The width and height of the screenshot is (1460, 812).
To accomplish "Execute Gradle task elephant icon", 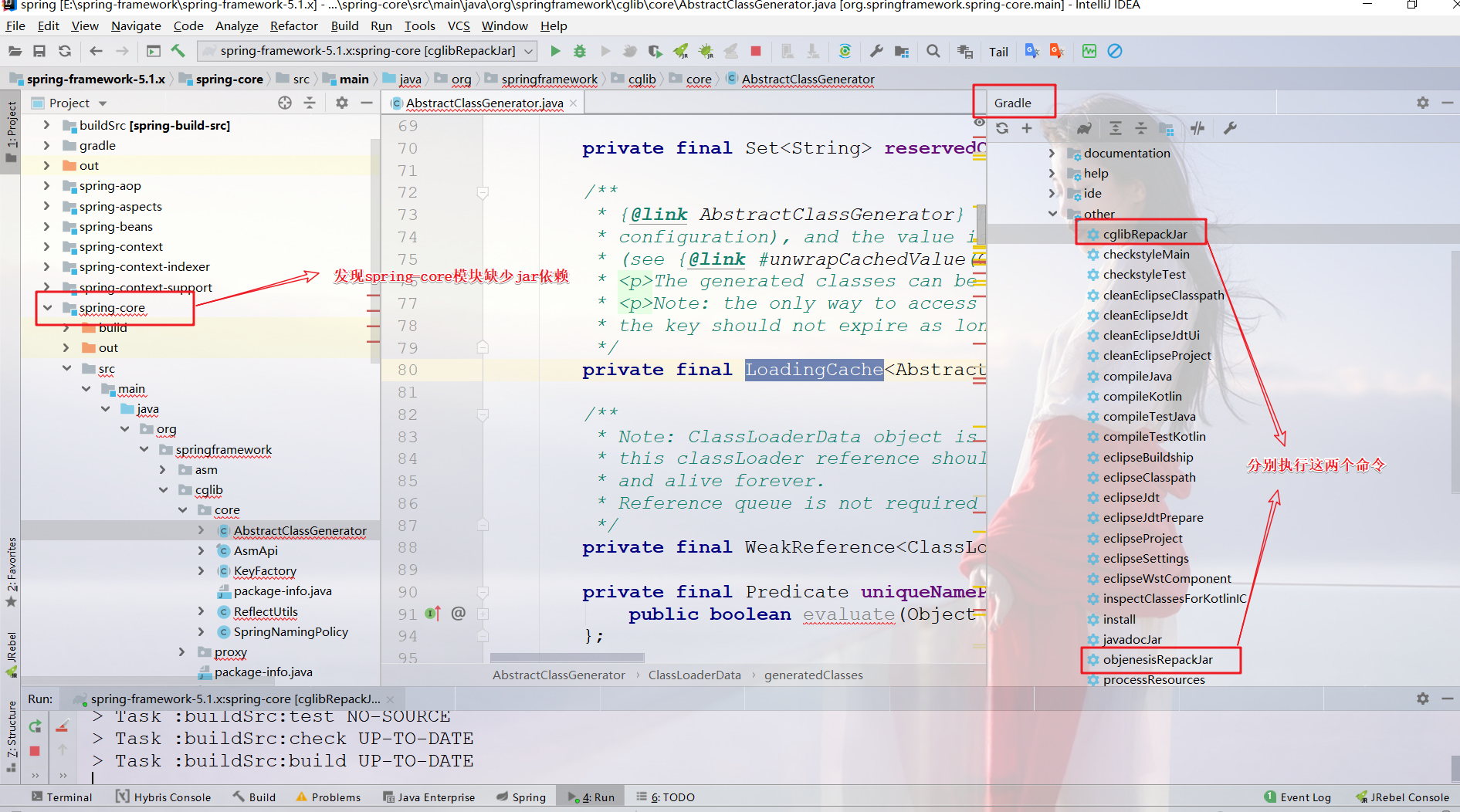I will pos(1085,128).
